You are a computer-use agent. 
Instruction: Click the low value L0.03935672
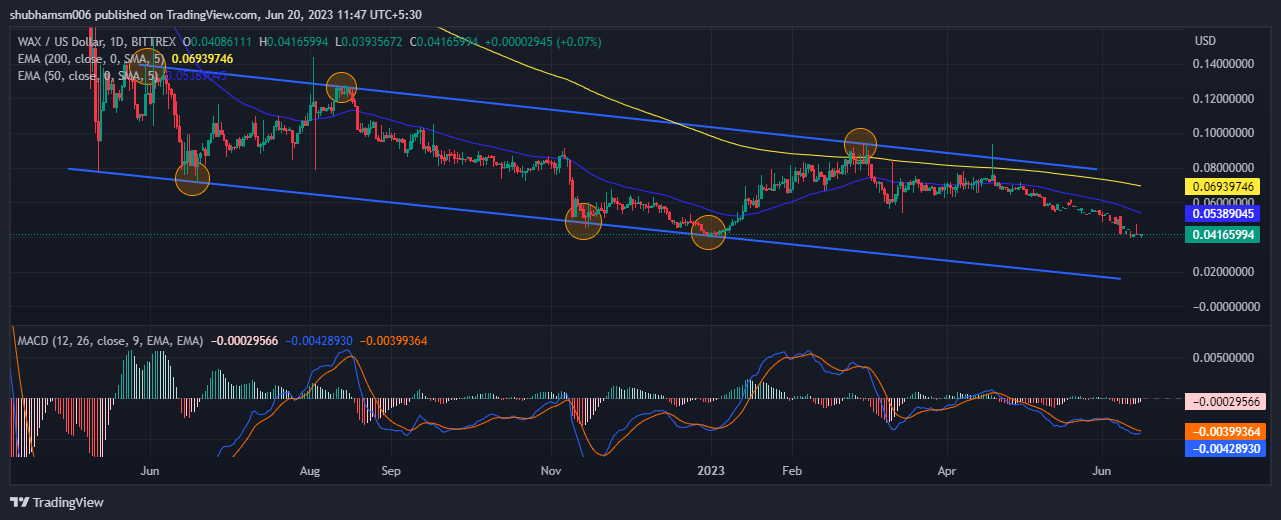370,43
